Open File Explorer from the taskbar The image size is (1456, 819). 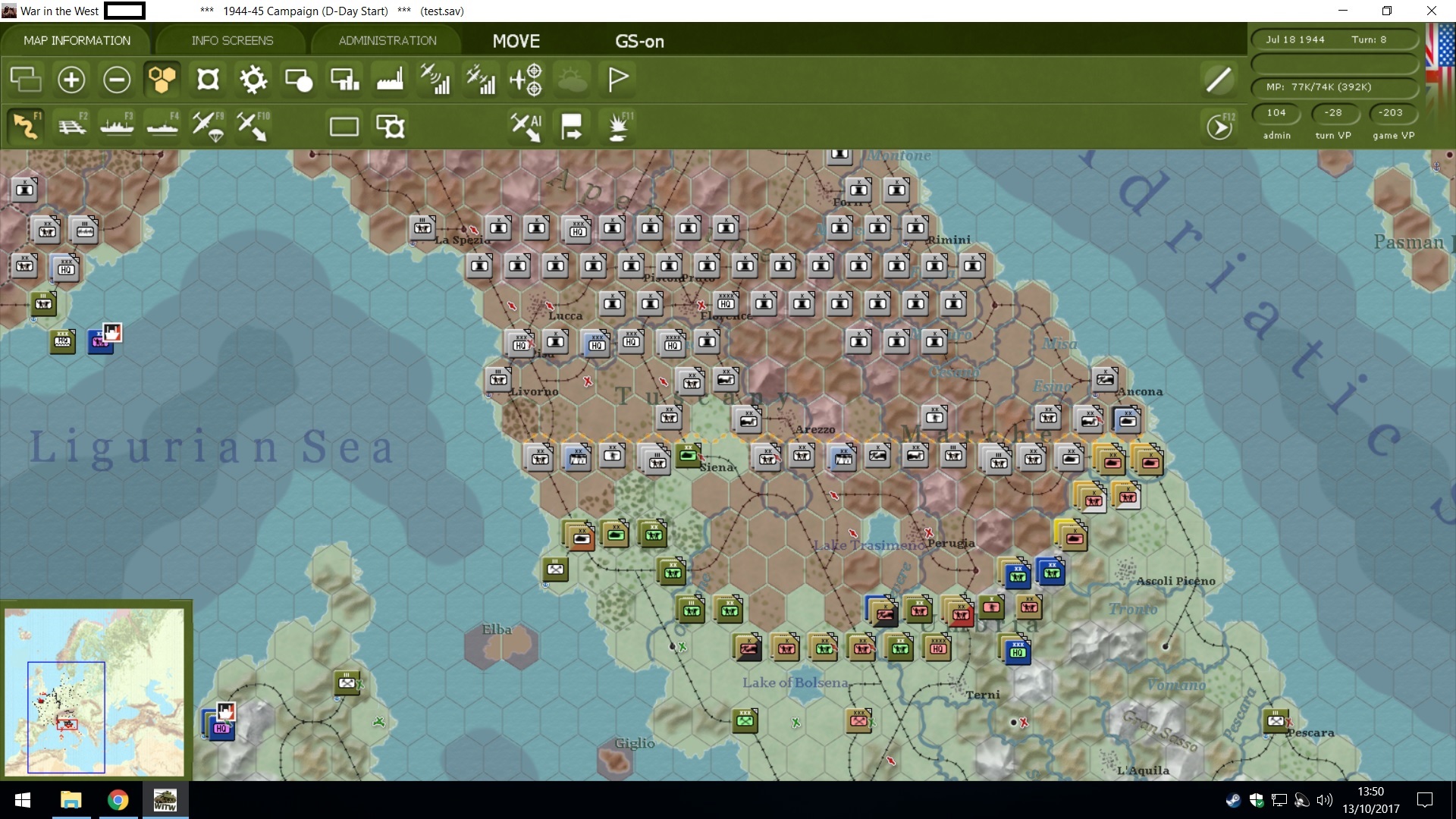click(71, 800)
